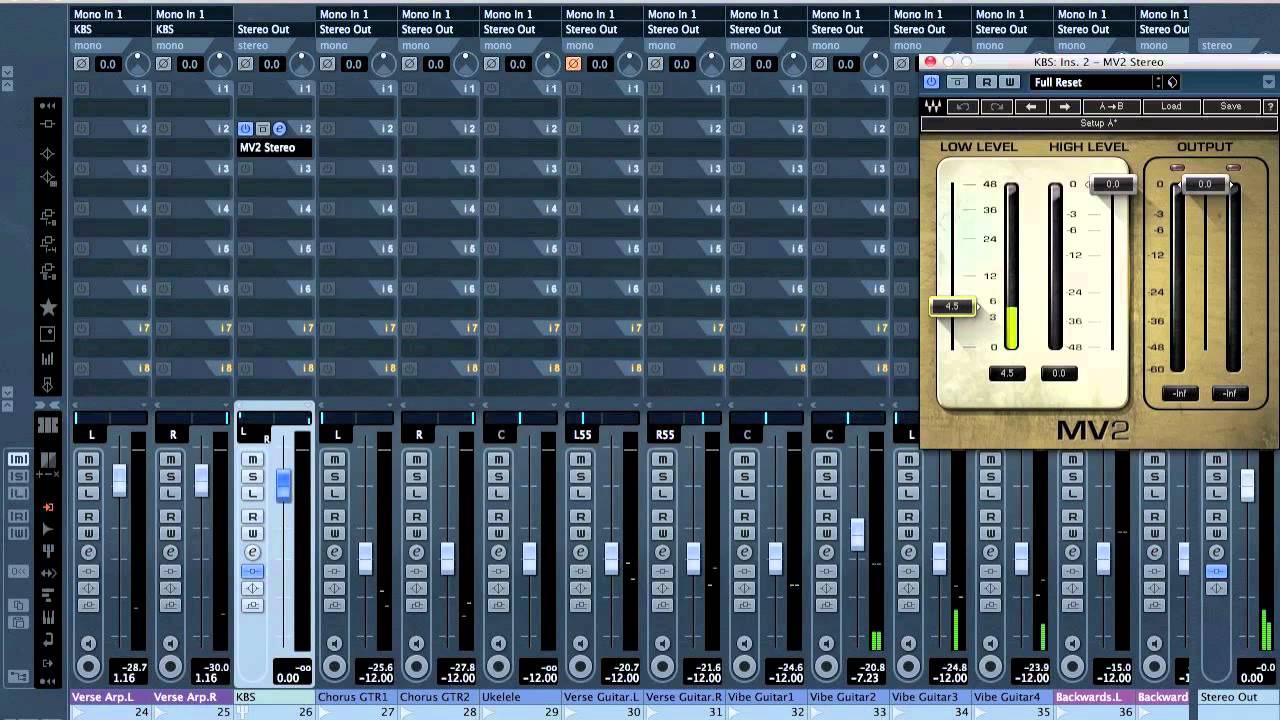Solo the KBS channel
The width and height of the screenshot is (1280, 720).
coord(252,476)
